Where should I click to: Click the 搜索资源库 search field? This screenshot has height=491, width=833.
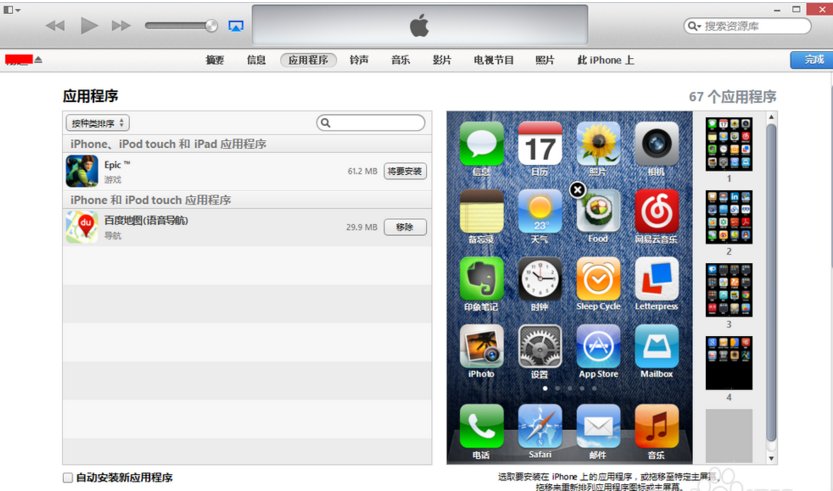point(747,26)
